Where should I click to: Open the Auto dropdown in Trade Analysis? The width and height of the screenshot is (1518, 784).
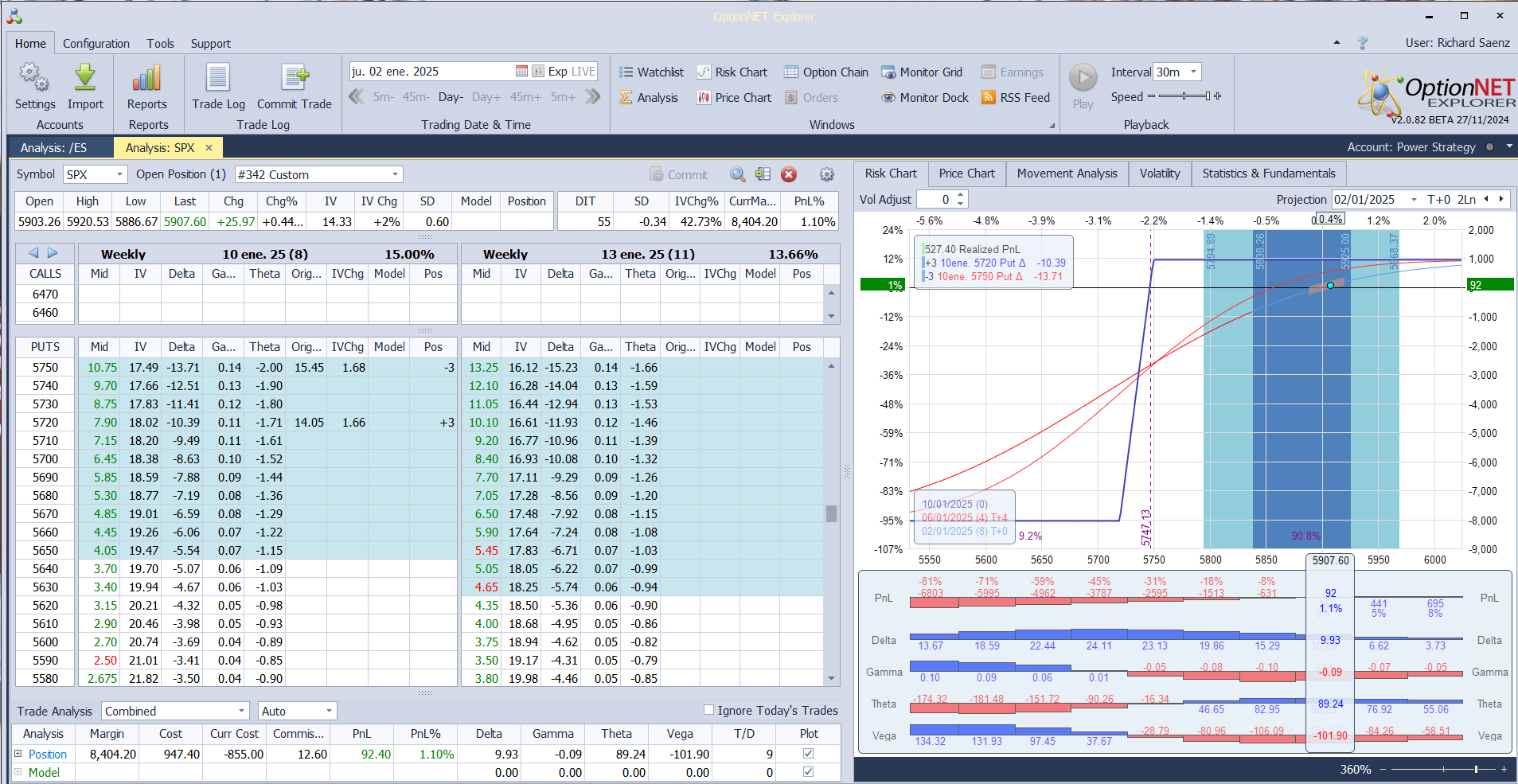point(329,711)
